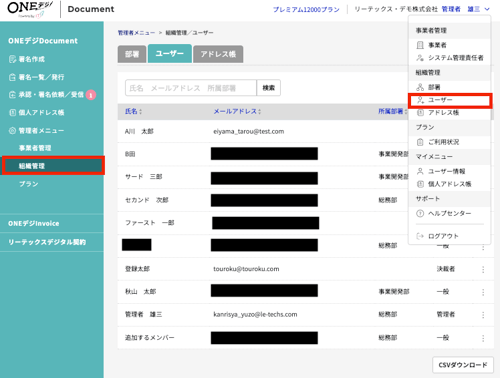Click the 署名一覧／発行 sidebar icon

coord(12,77)
